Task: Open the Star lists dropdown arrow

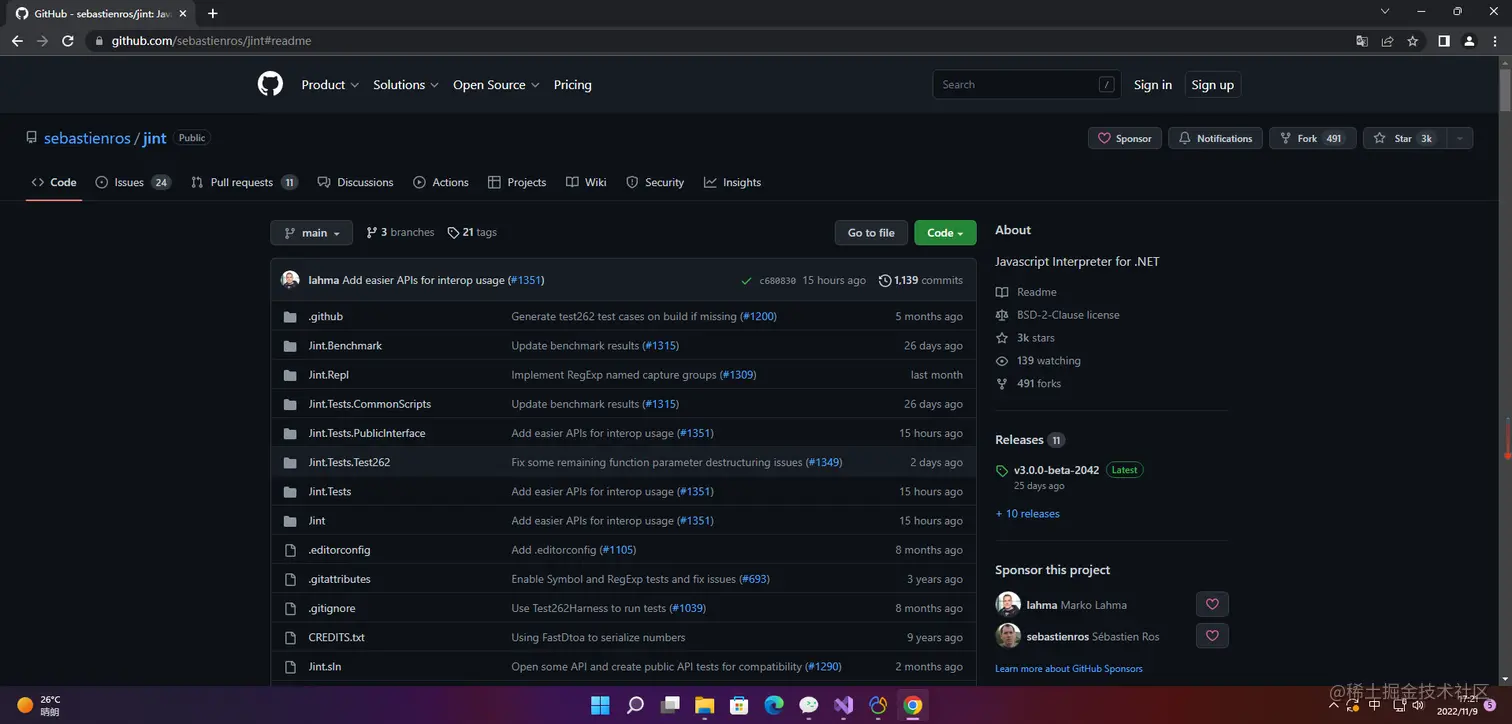Action: 1460,138
